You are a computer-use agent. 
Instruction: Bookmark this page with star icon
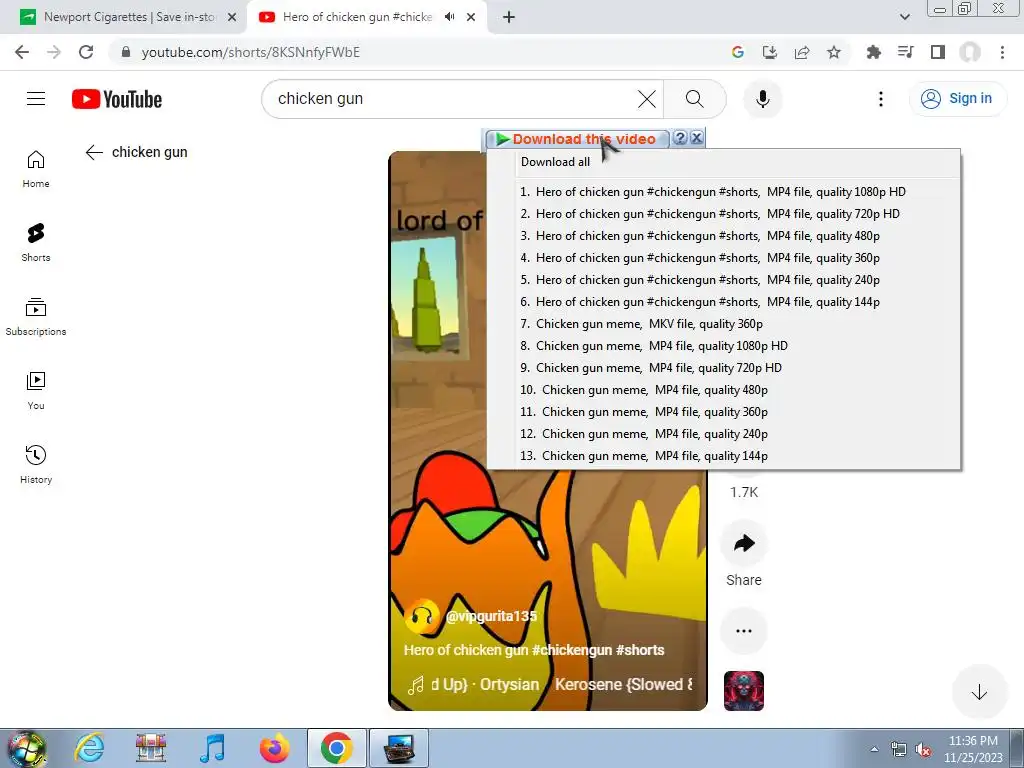tap(834, 52)
